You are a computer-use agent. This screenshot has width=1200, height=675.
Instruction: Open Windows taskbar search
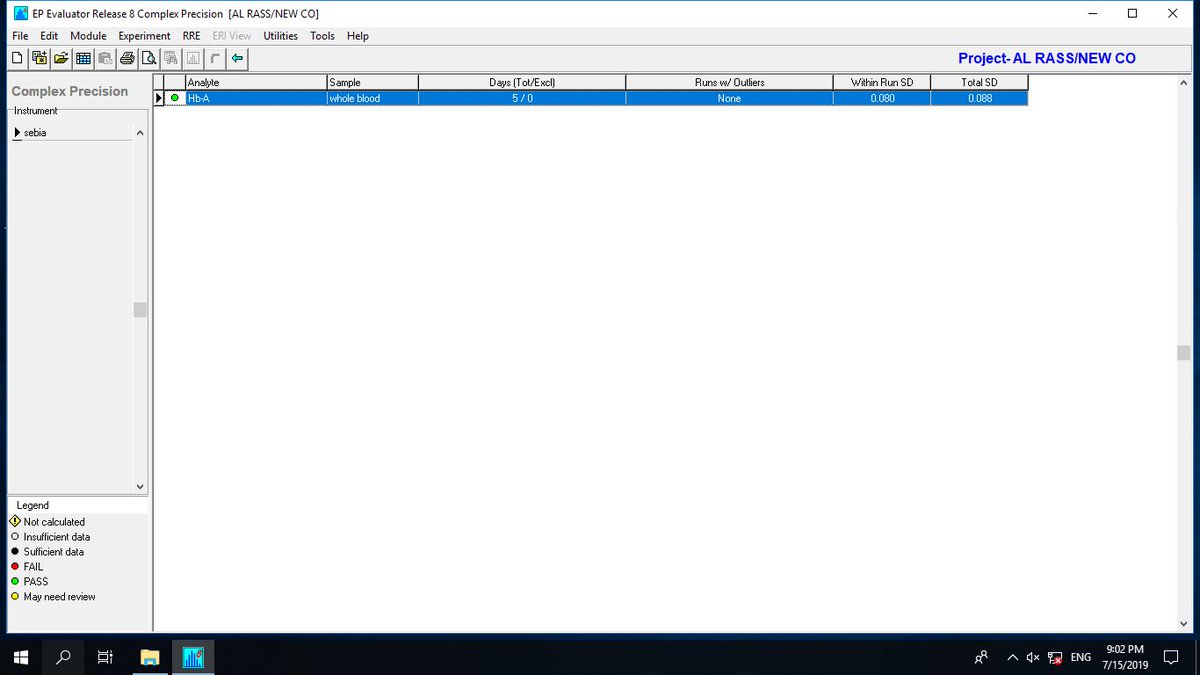pyautogui.click(x=64, y=657)
